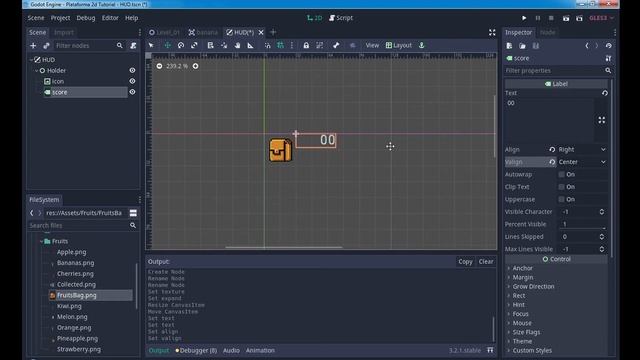Stop the running scene

[551, 18]
